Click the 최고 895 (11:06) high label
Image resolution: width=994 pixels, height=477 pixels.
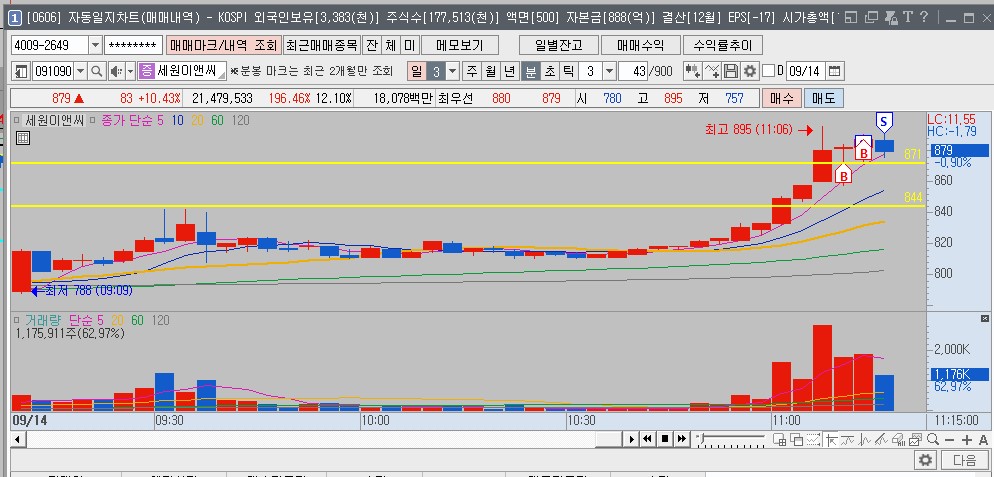748,130
